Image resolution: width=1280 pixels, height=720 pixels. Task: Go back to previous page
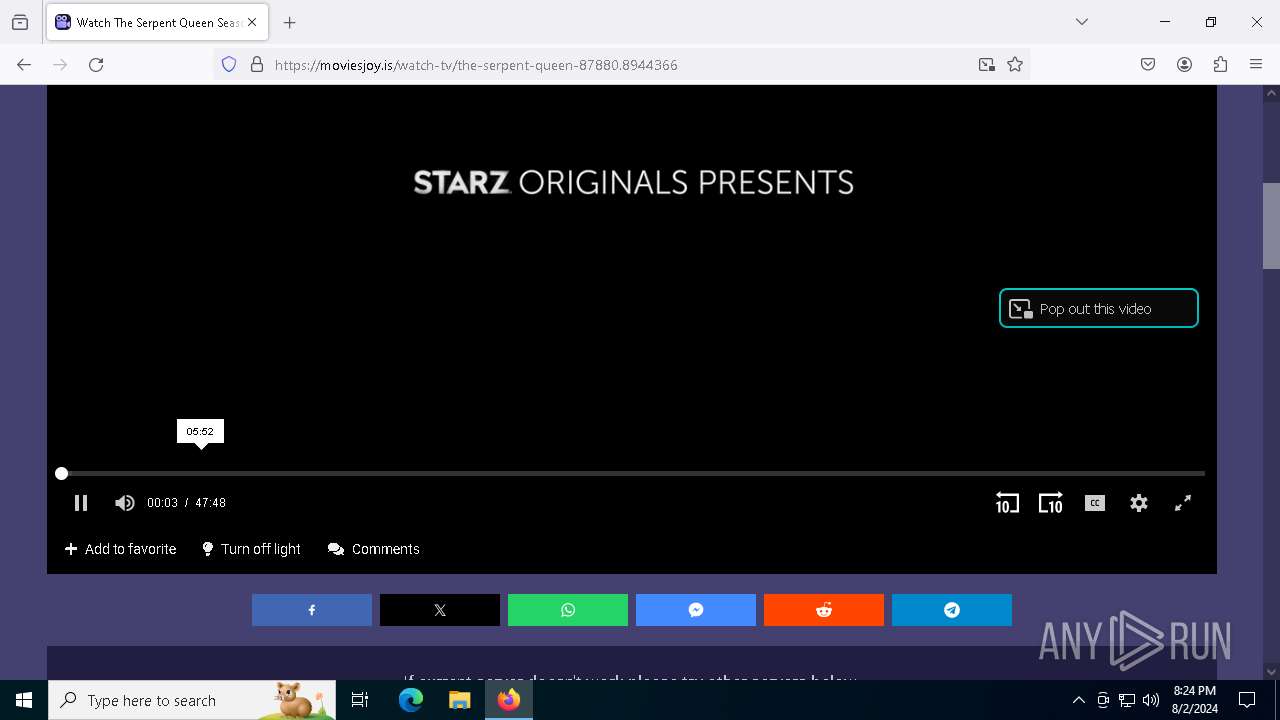[x=24, y=64]
